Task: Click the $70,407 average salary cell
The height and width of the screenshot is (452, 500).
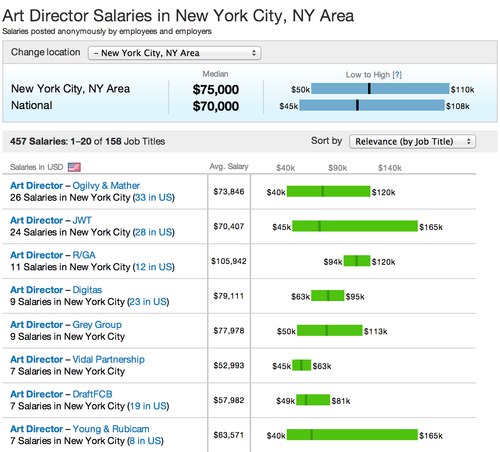Action: click(x=229, y=226)
